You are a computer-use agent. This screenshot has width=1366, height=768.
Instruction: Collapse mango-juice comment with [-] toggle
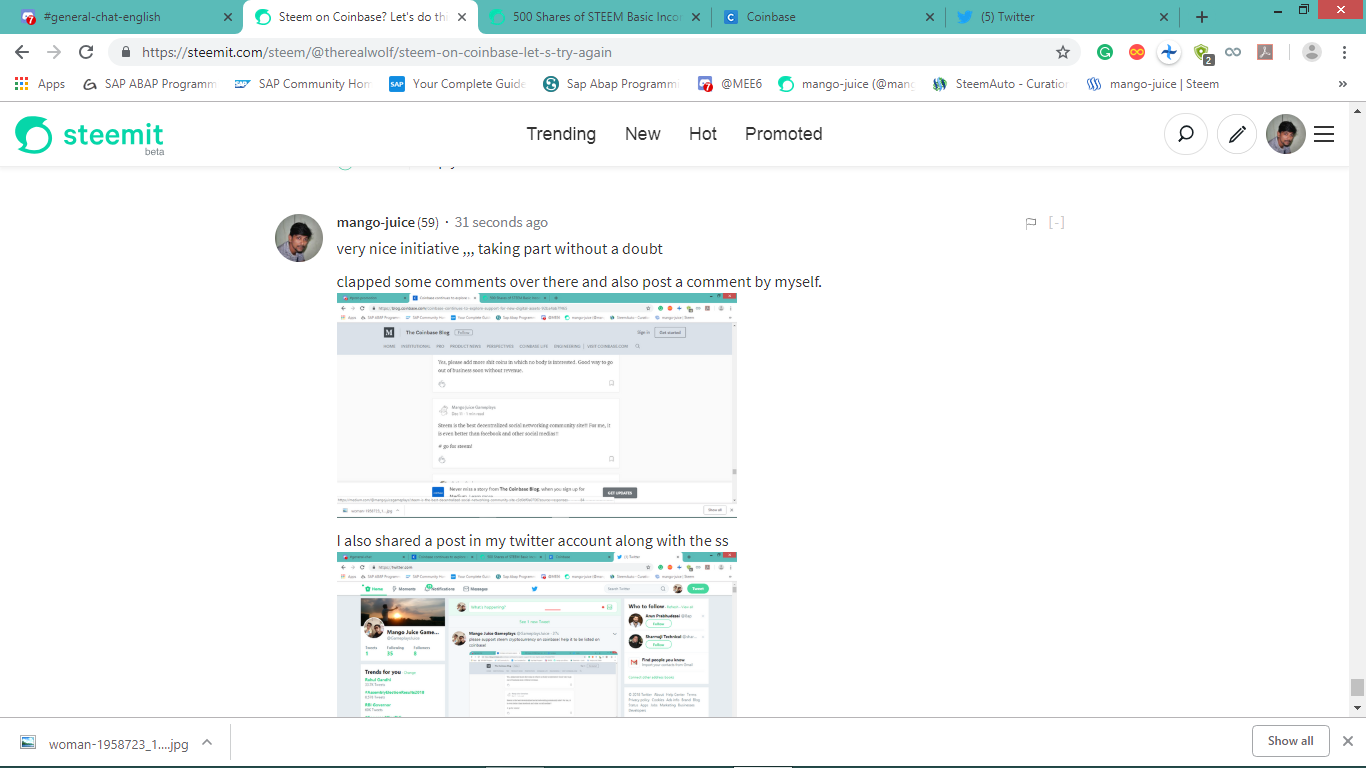pyautogui.click(x=1056, y=222)
